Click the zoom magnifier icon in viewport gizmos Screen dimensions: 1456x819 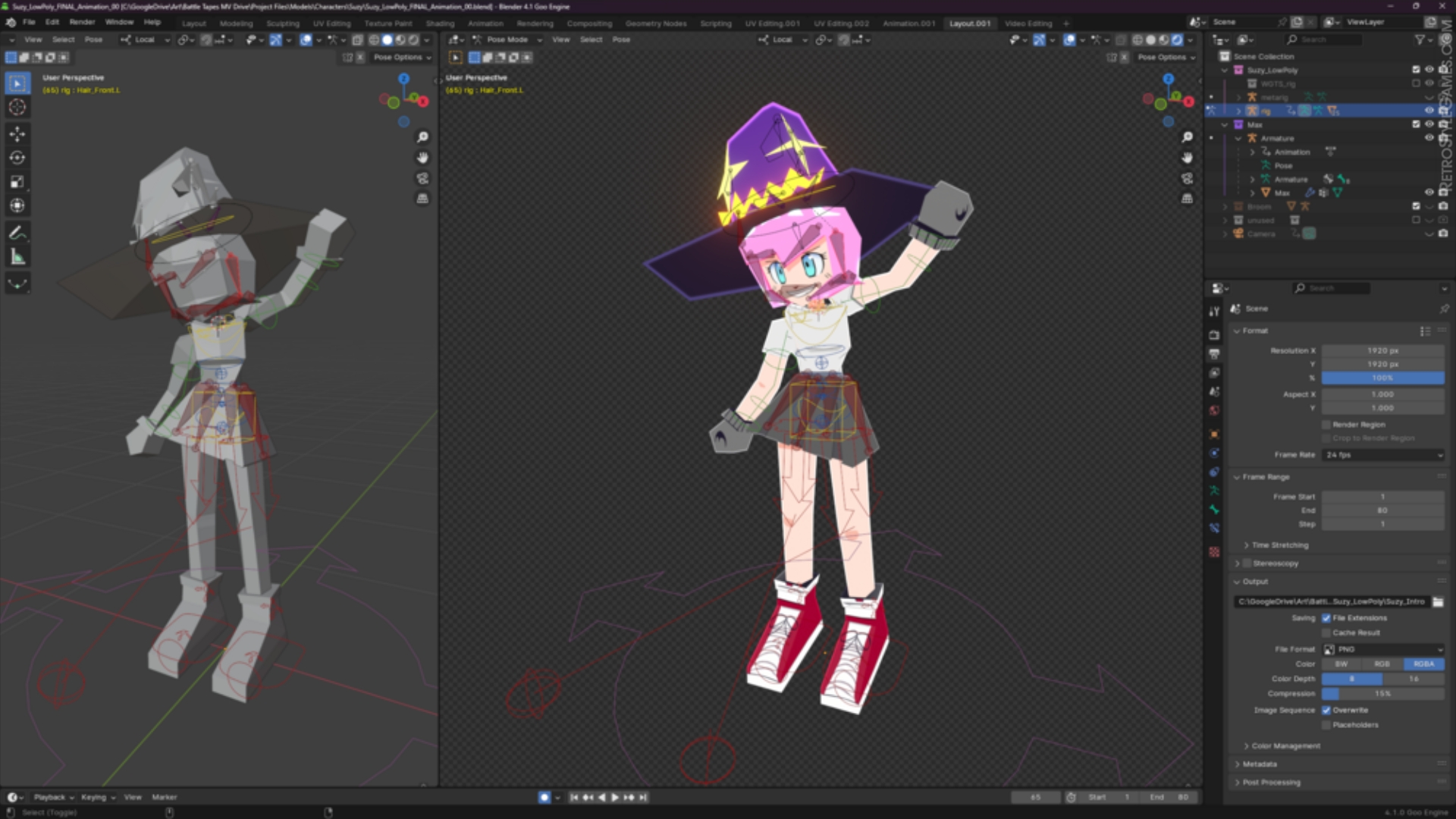pos(423,137)
